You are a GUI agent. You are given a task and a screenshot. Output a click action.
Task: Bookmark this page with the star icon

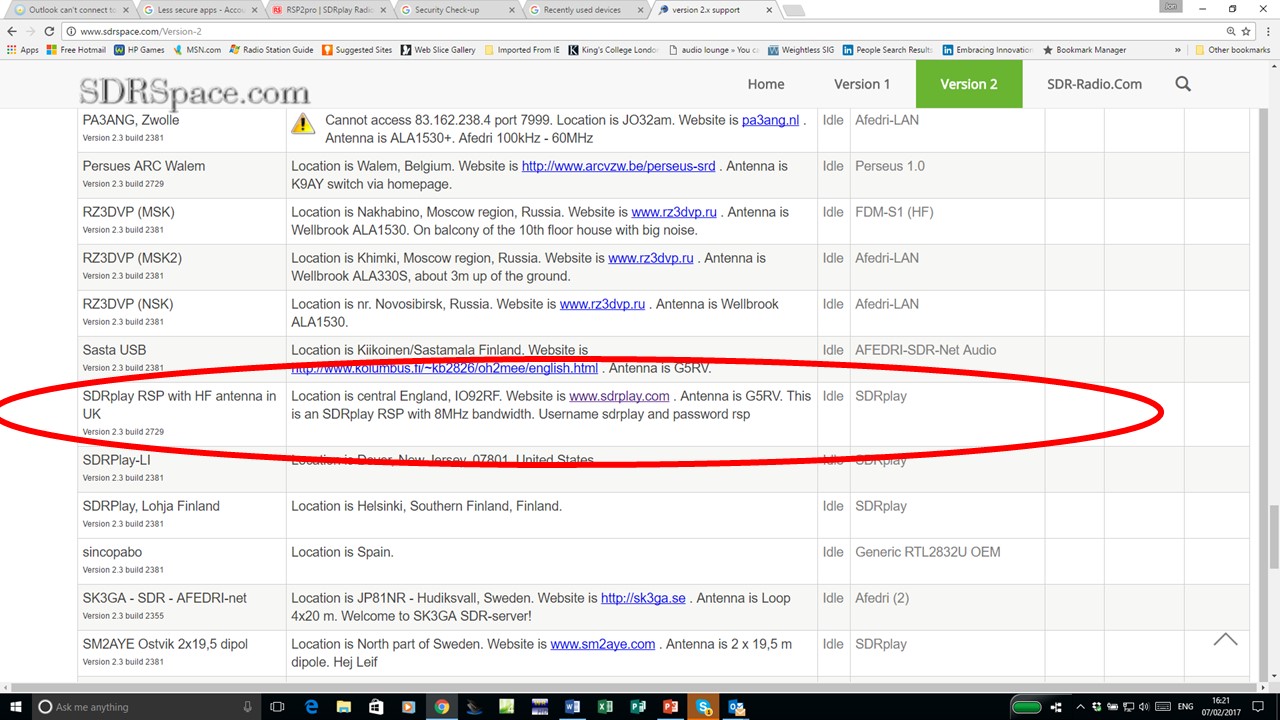click(x=1245, y=31)
